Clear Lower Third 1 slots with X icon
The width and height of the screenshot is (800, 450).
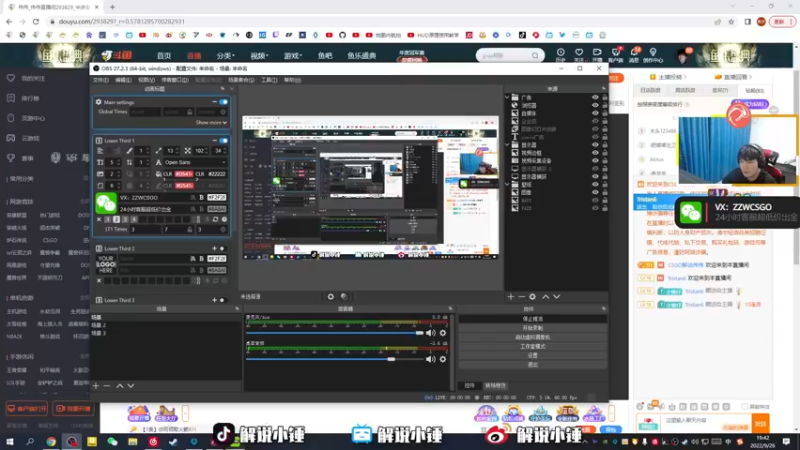(x=99, y=219)
